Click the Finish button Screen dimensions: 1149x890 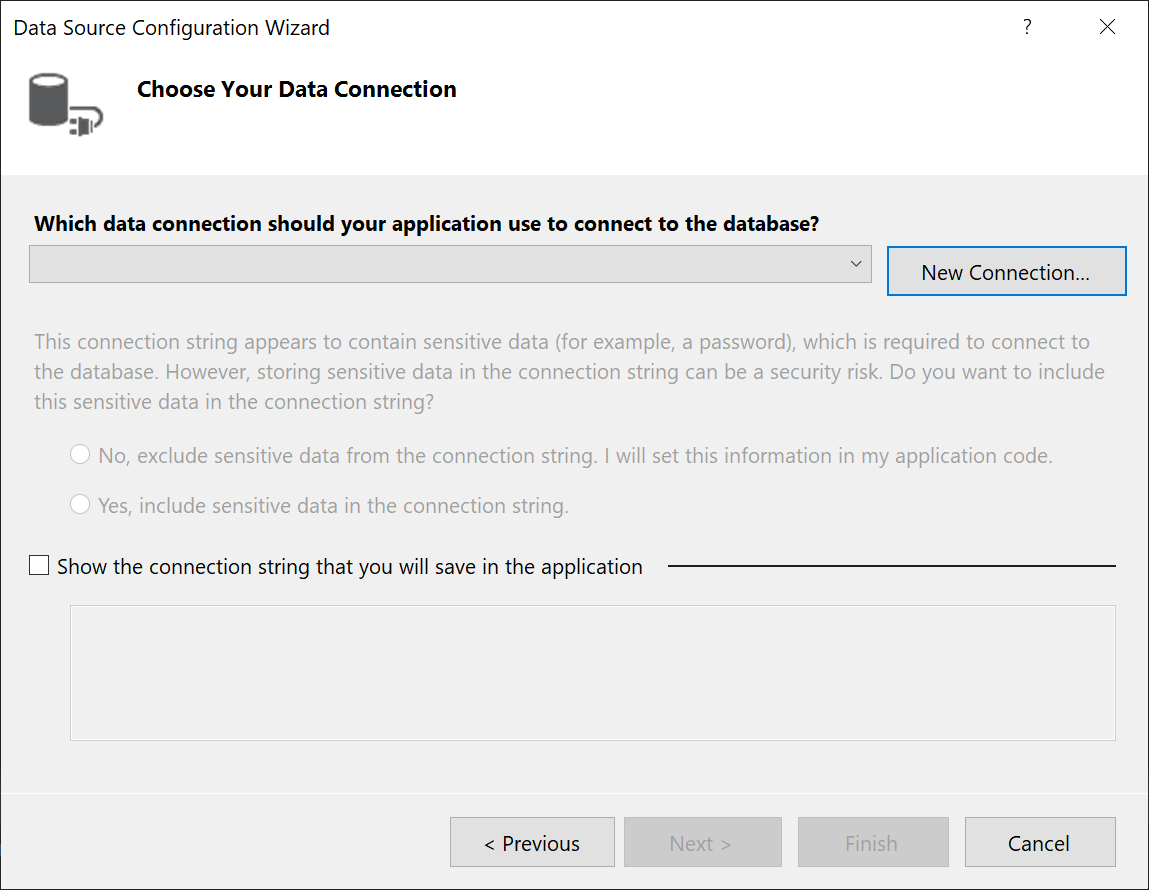tap(871, 843)
